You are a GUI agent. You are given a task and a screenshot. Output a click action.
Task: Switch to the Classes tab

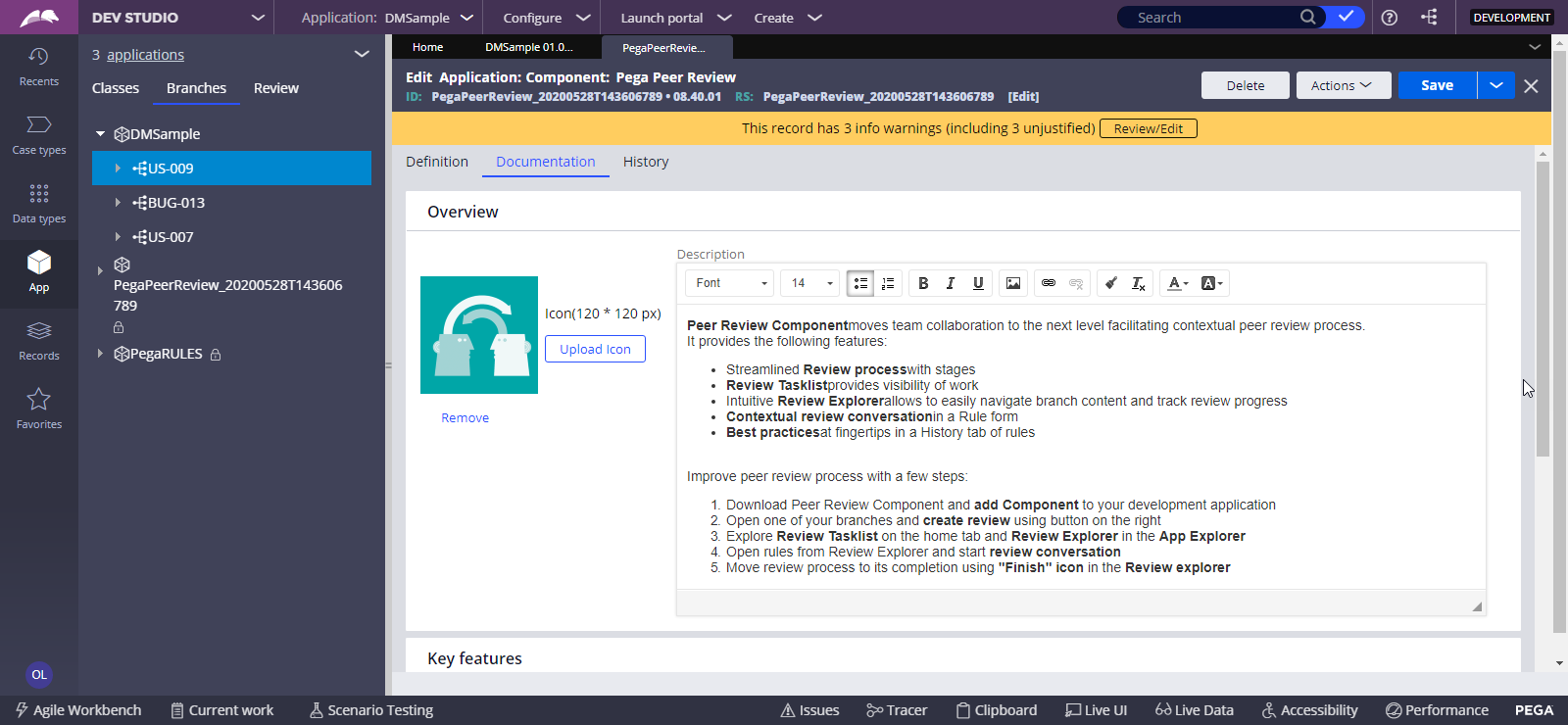pyautogui.click(x=116, y=88)
